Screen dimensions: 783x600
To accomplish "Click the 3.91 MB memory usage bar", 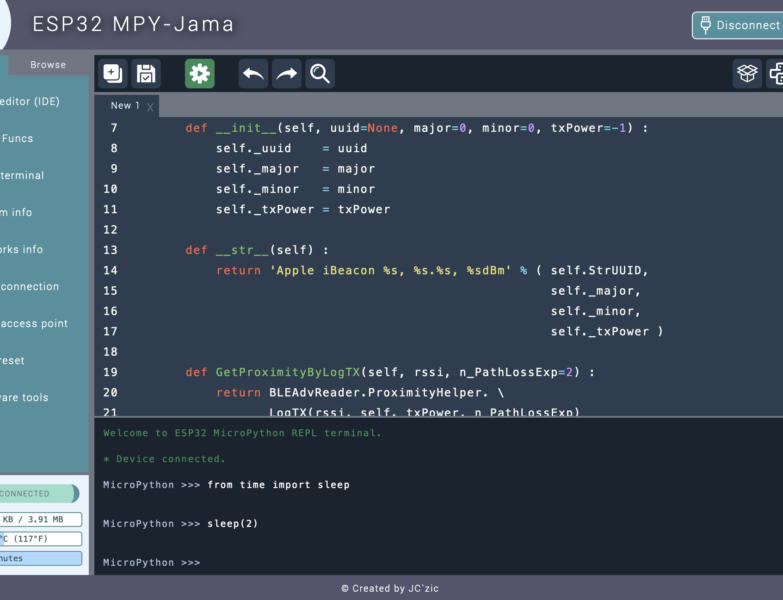I will pyautogui.click(x=40, y=519).
